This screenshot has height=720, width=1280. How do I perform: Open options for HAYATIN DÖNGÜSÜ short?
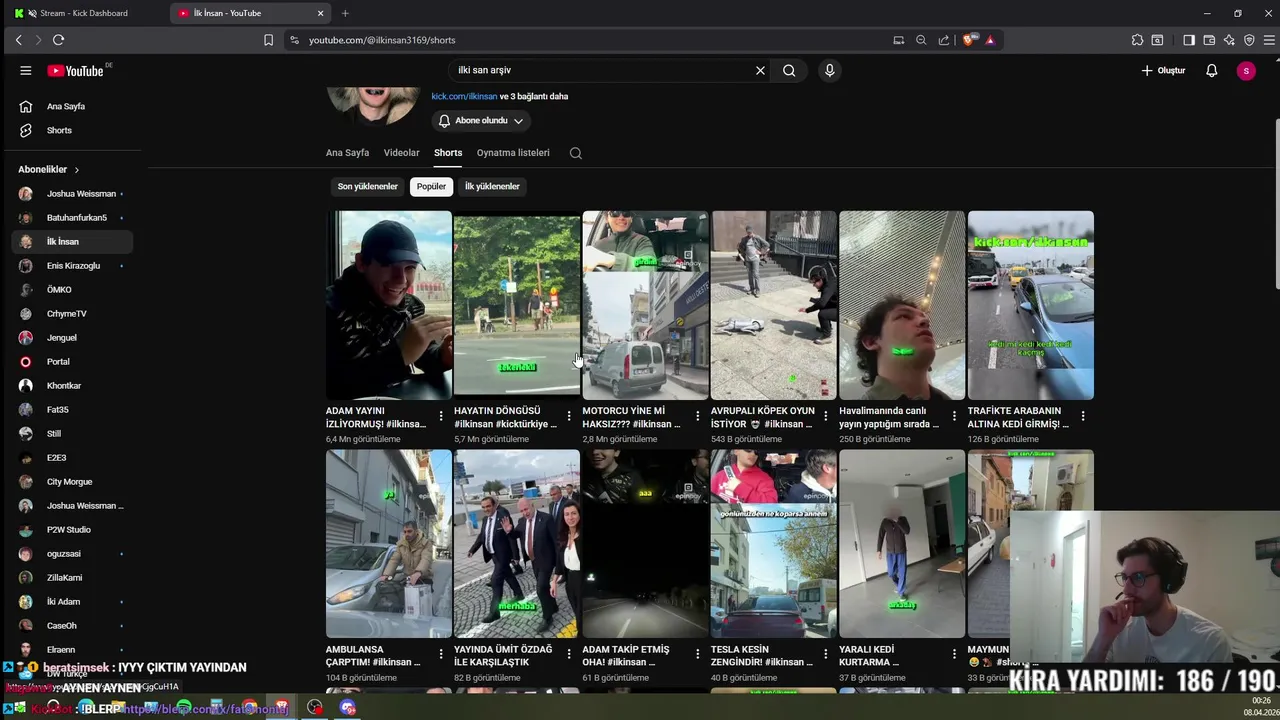point(569,416)
